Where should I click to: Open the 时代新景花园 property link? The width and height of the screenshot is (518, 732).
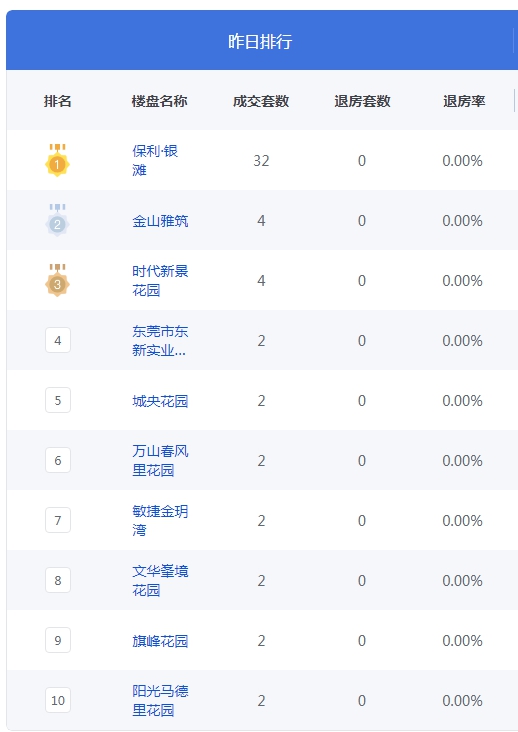pyautogui.click(x=160, y=281)
